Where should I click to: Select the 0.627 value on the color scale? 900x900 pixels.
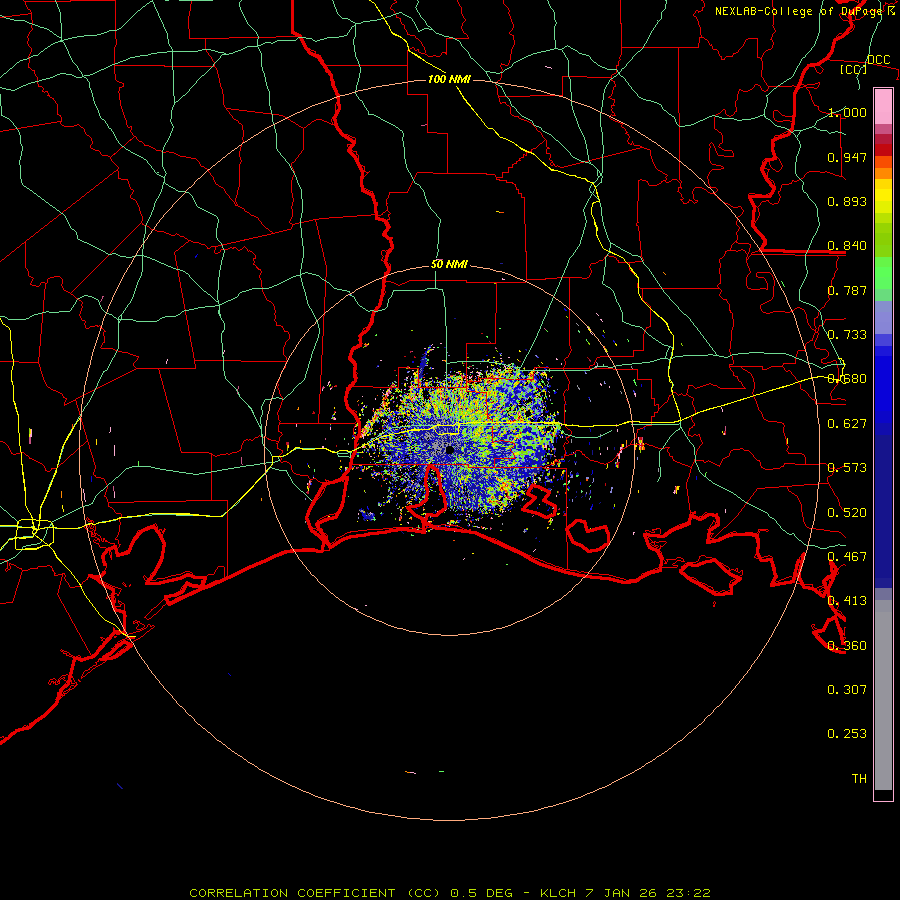tap(847, 424)
